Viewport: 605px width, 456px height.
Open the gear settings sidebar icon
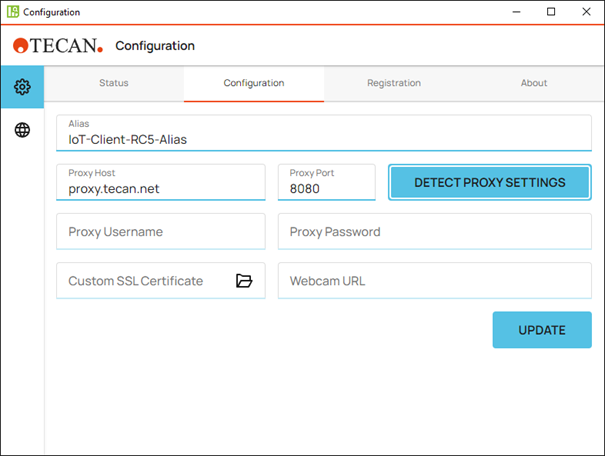pyautogui.click(x=22, y=87)
